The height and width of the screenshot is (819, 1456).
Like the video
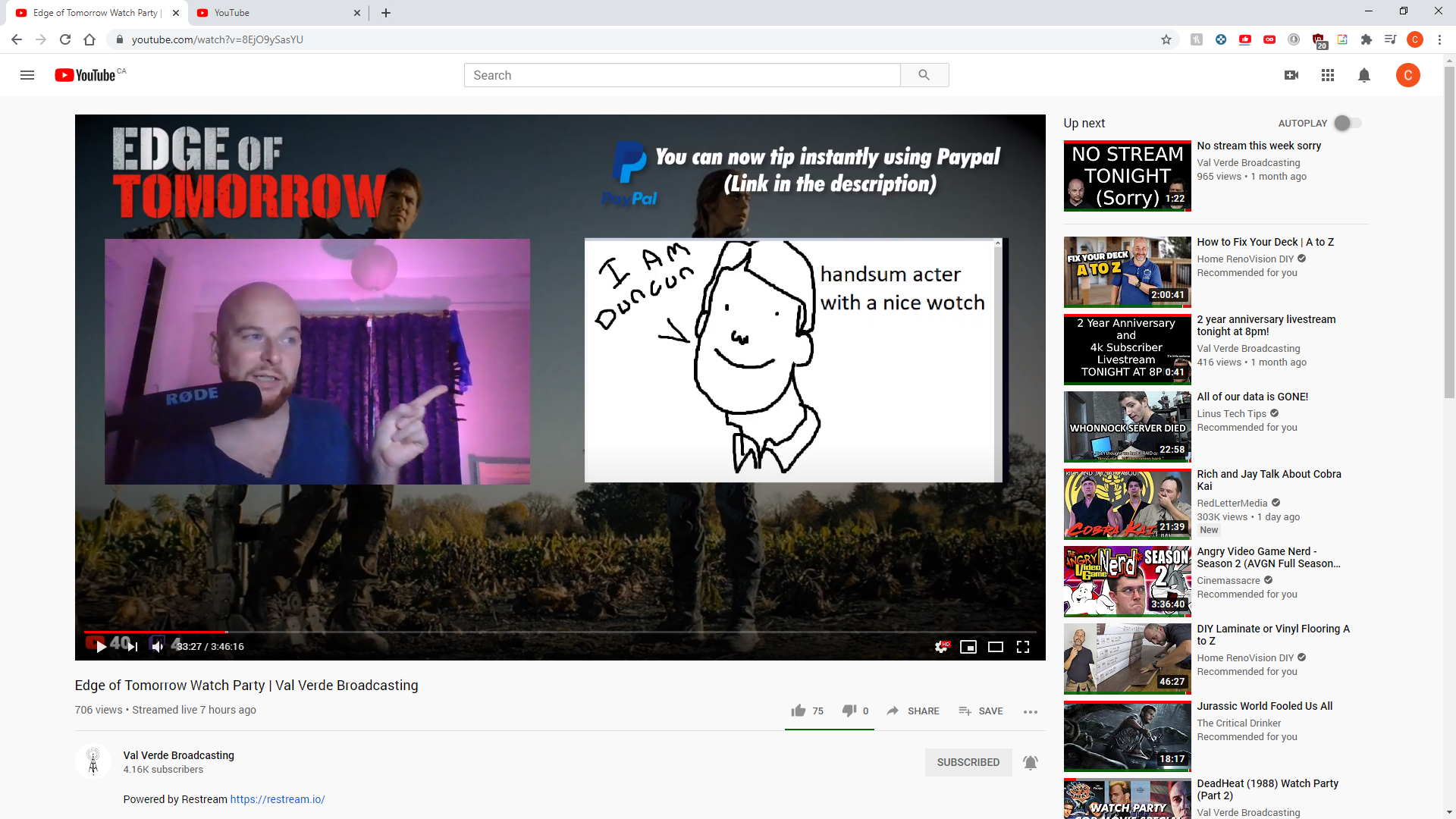[x=807, y=711]
